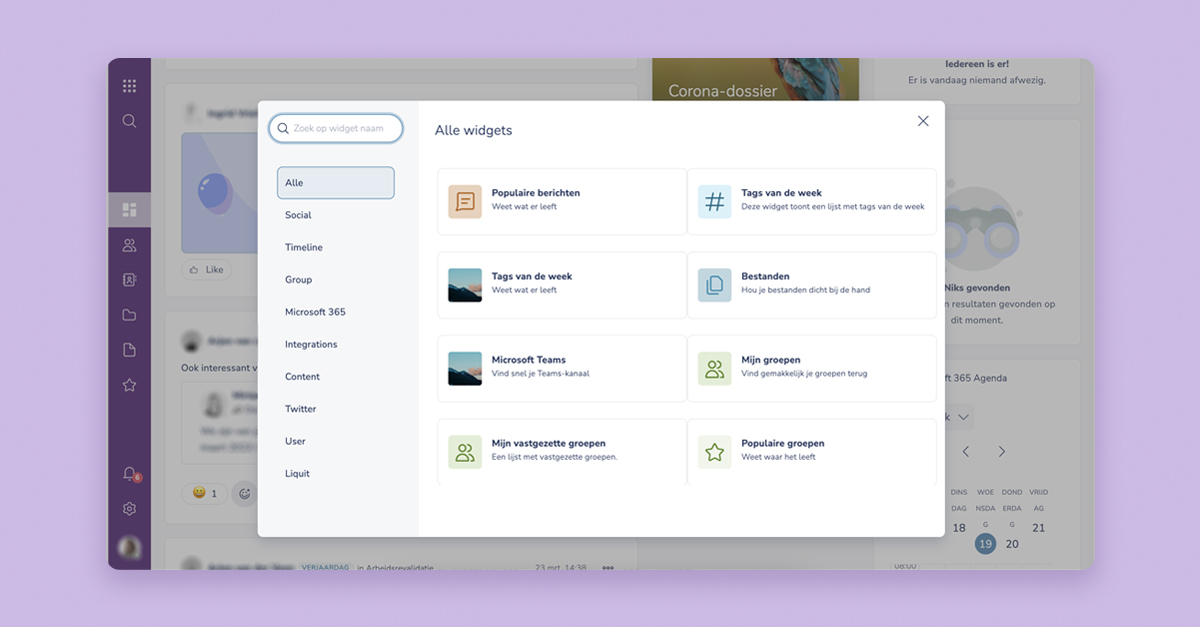Choose the Populaire berichten widget title
The width and height of the screenshot is (1200, 627).
pyautogui.click(x=536, y=193)
